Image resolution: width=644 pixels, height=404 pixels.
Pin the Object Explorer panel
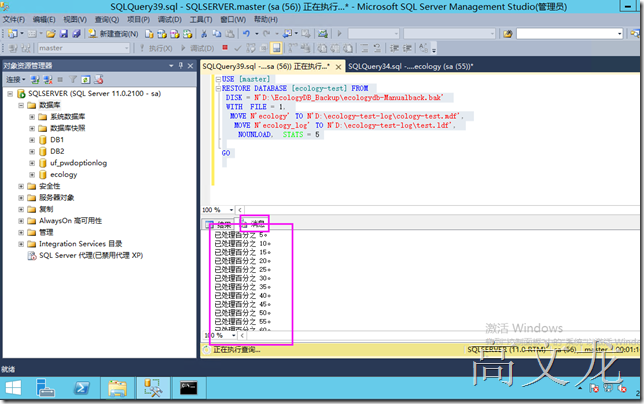pyautogui.click(x=181, y=65)
